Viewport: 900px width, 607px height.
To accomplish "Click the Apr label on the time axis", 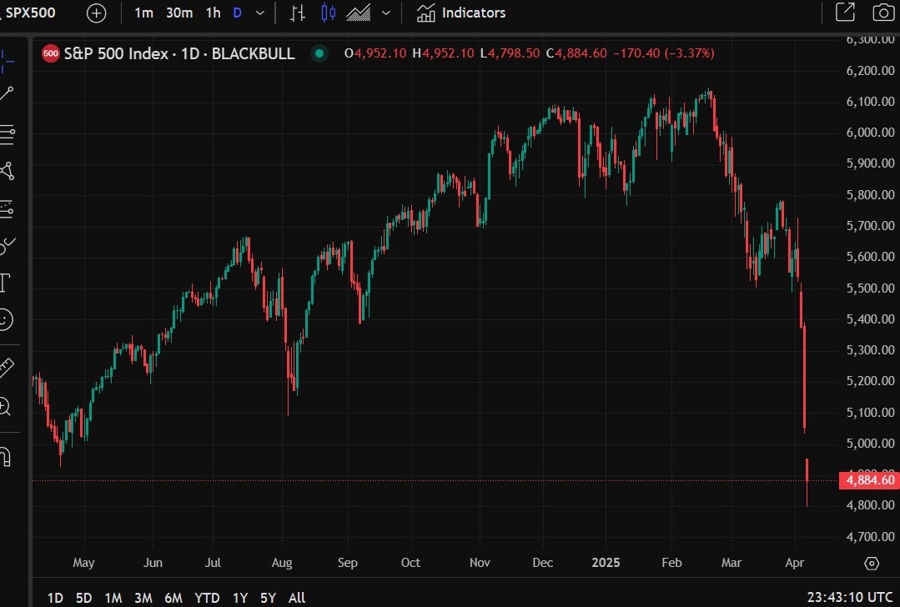I will tap(794, 562).
